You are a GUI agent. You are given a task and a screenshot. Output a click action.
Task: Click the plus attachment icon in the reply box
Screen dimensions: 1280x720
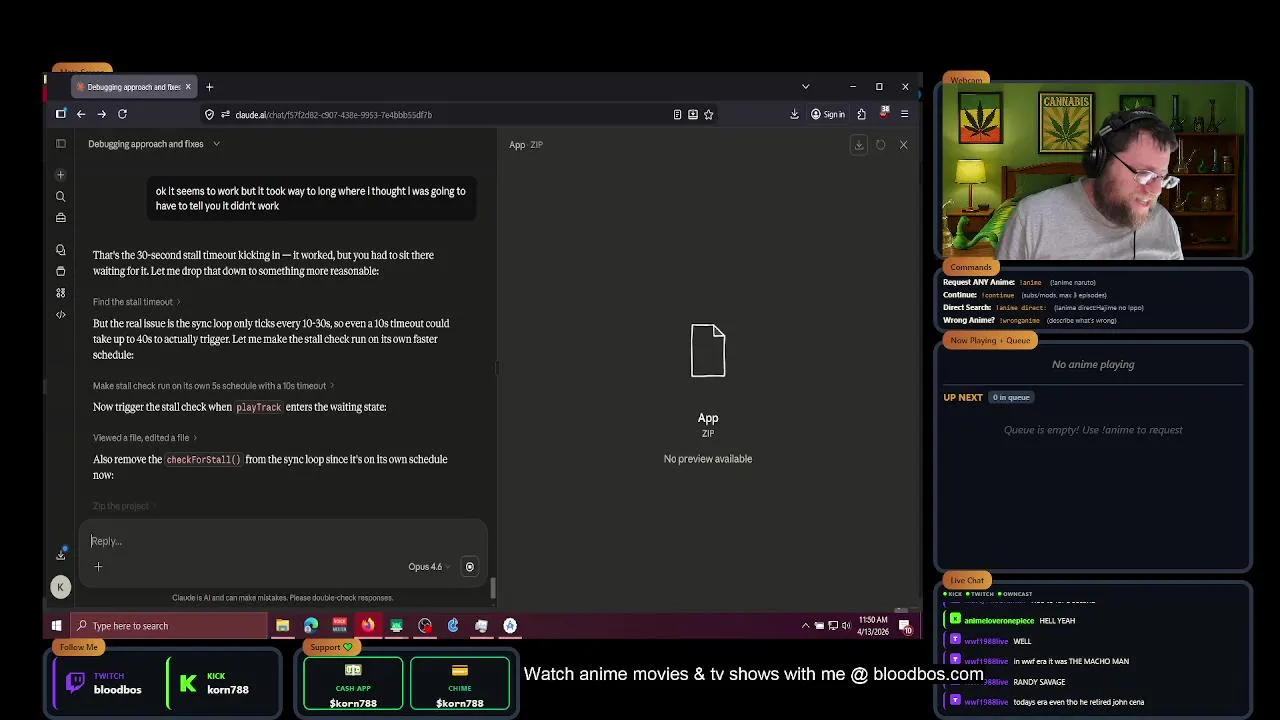[98, 567]
